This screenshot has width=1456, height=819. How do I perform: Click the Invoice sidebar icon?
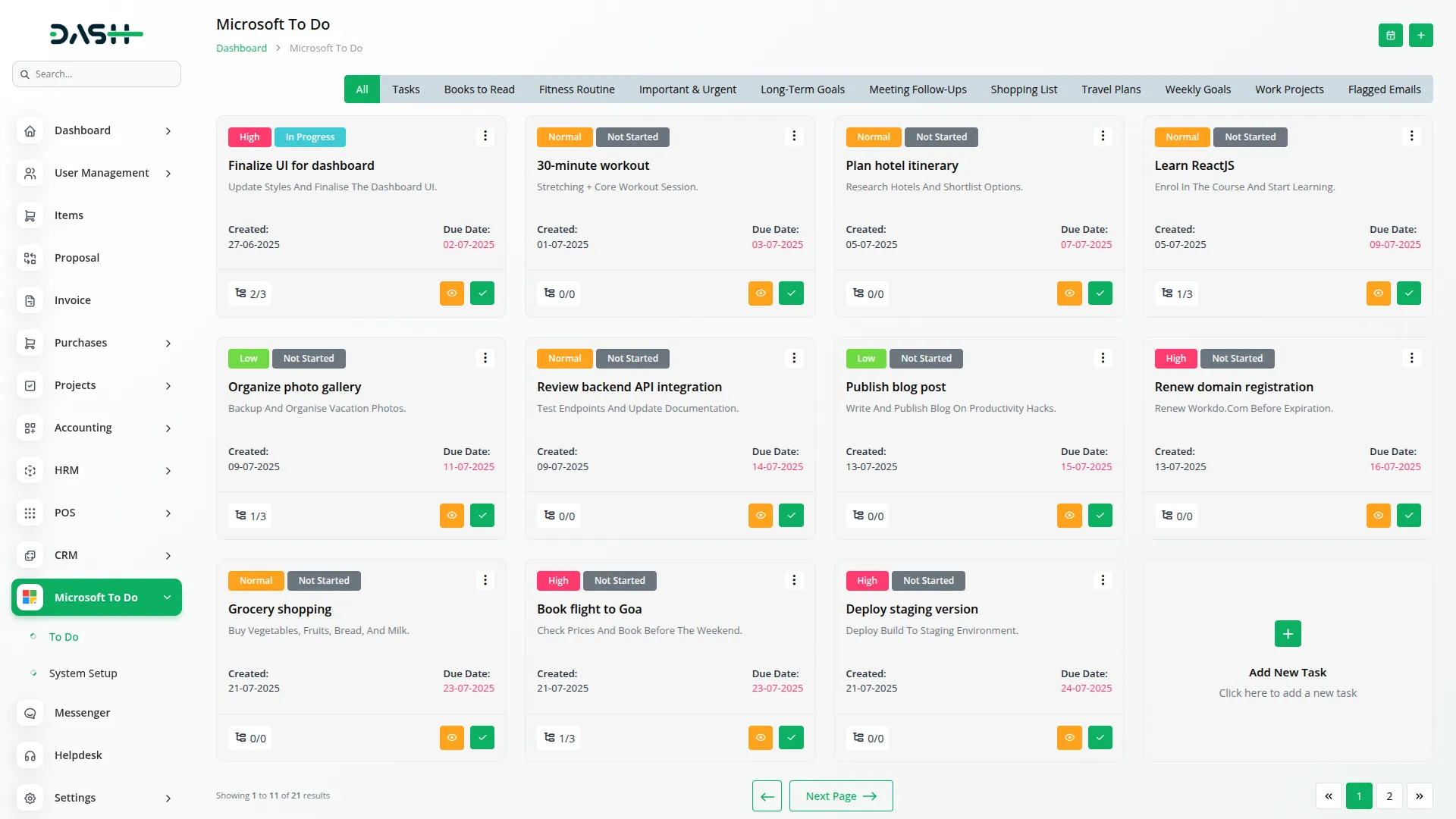coord(30,300)
